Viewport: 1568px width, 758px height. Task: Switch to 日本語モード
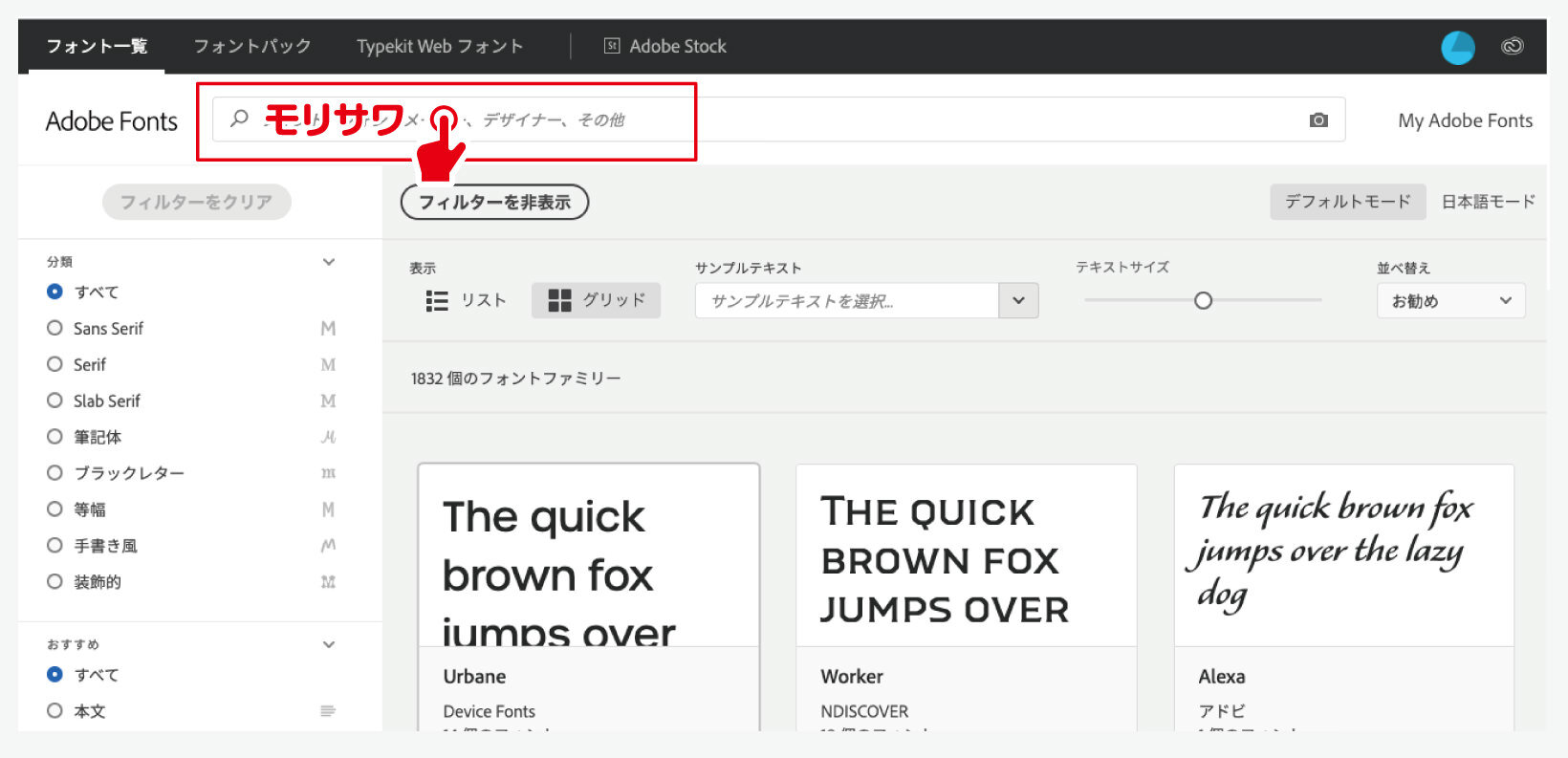coord(1489,202)
